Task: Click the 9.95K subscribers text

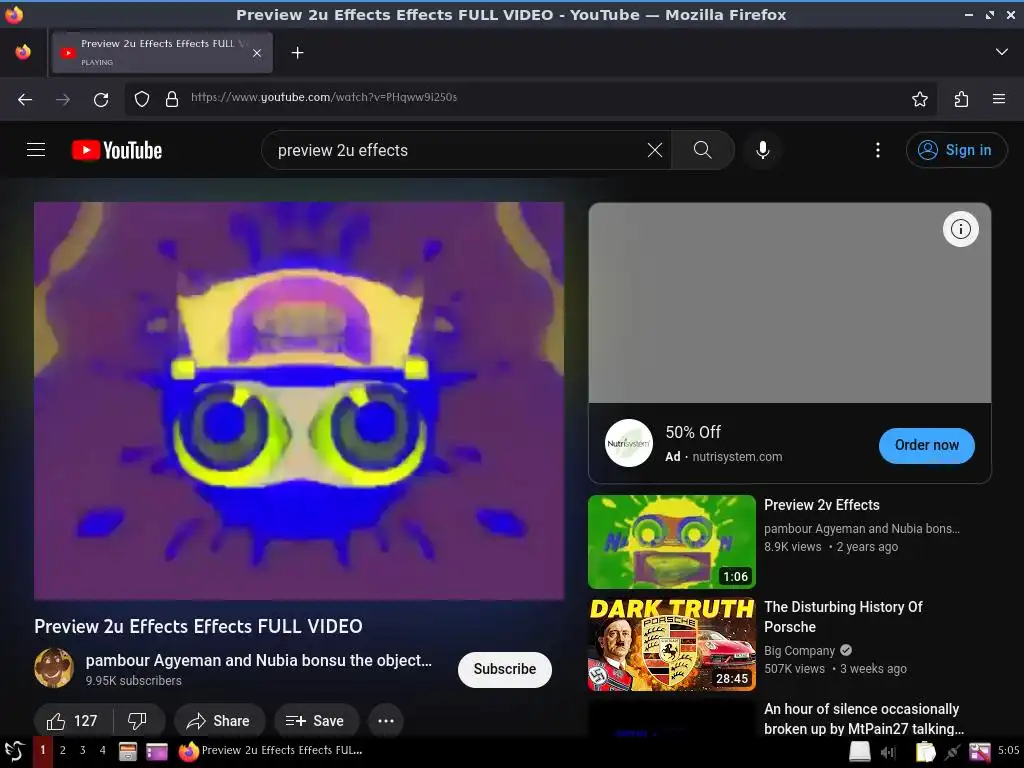Action: [x=133, y=680]
